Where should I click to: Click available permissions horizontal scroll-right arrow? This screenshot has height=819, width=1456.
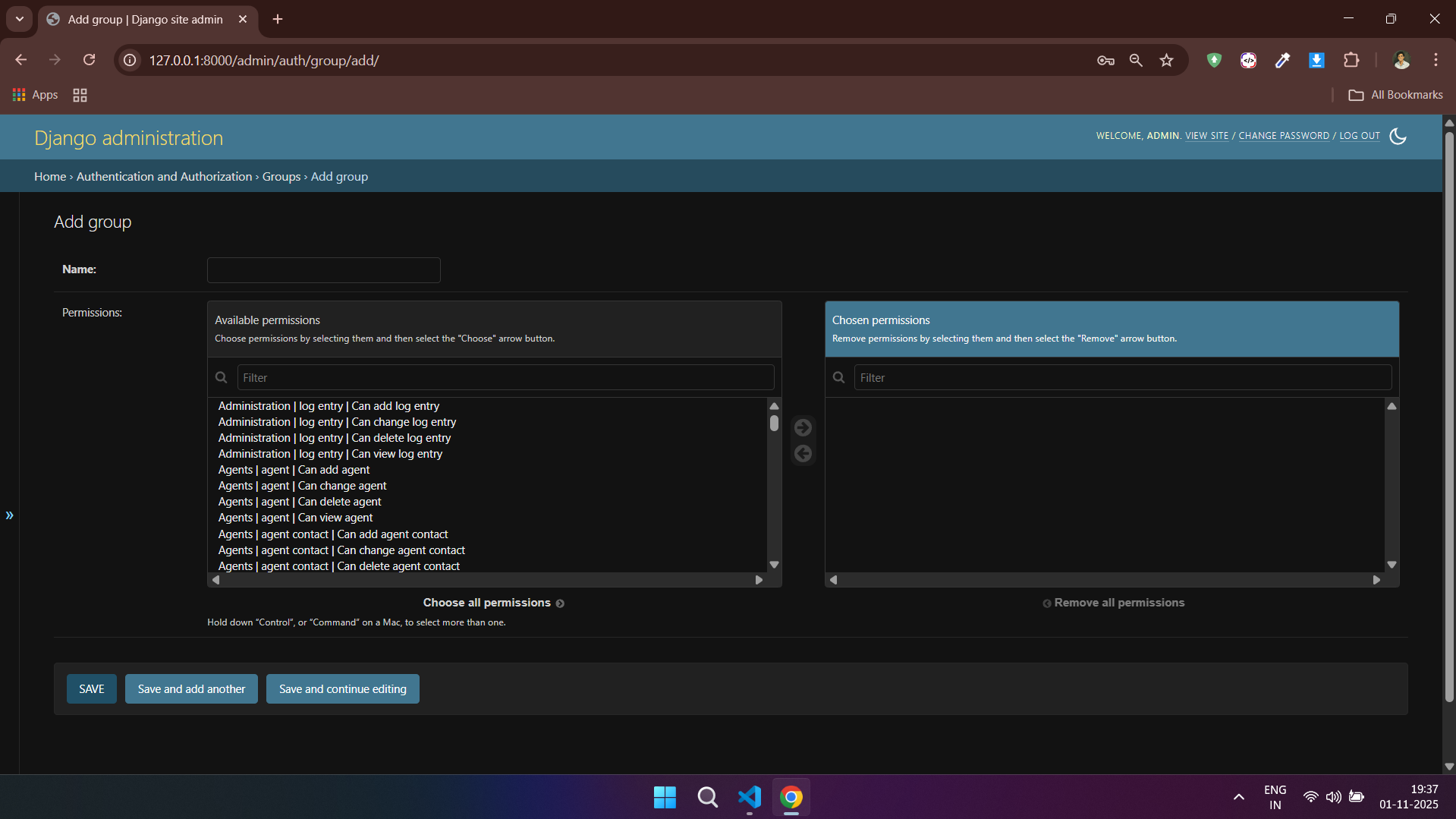tap(759, 580)
